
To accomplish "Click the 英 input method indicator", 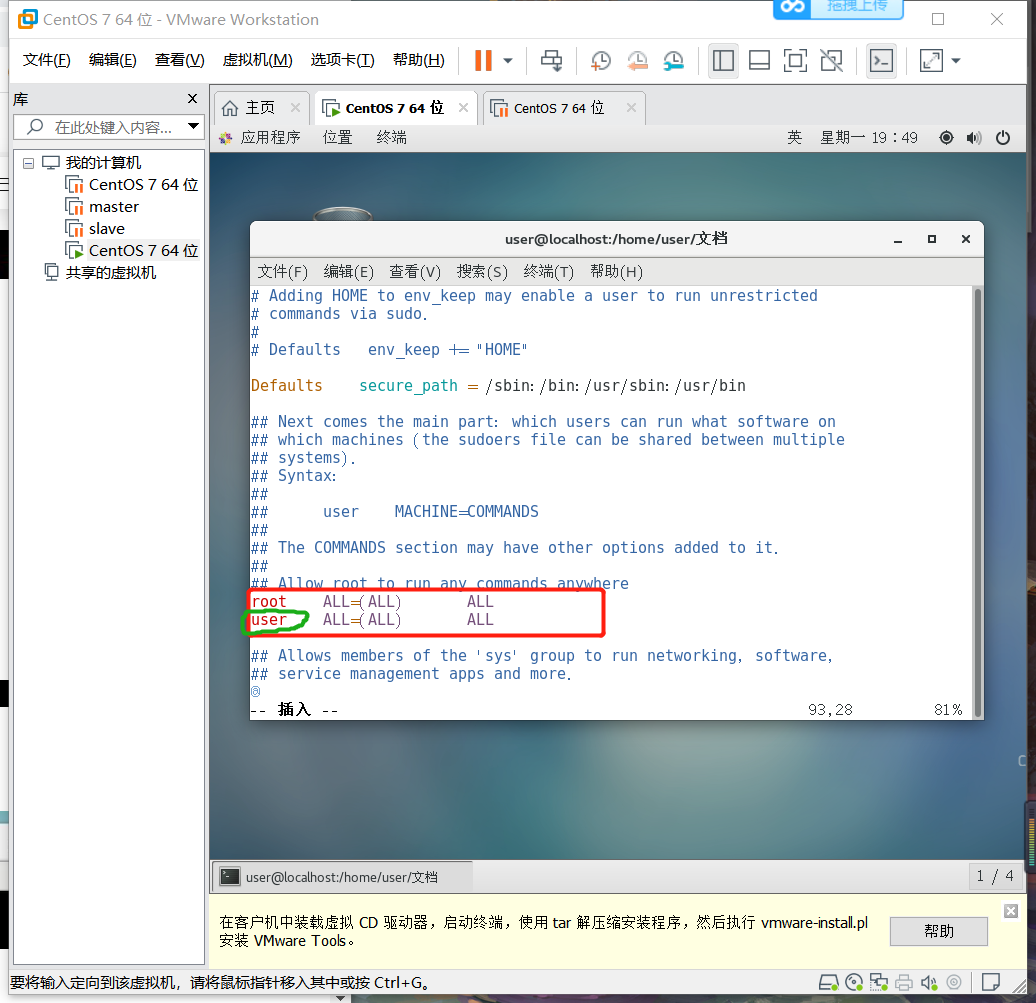I will [x=794, y=137].
